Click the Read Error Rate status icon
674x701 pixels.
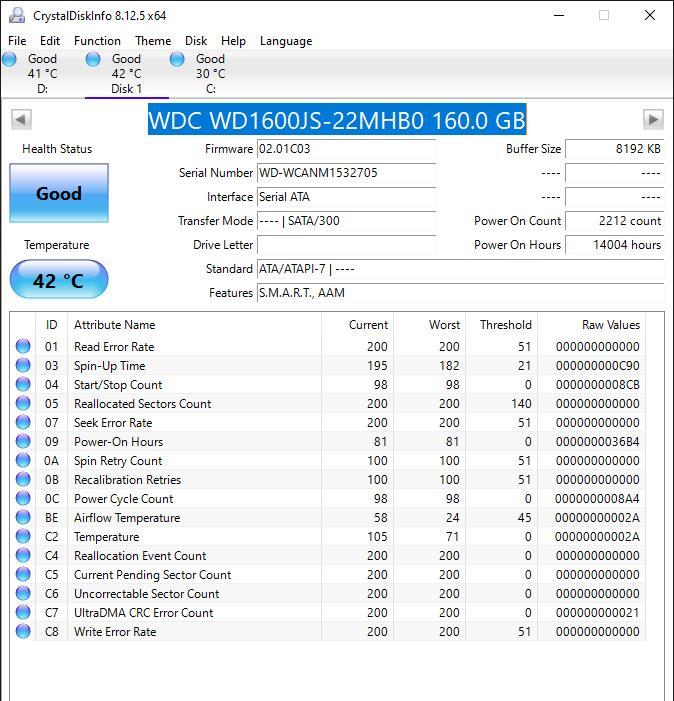coord(23,346)
